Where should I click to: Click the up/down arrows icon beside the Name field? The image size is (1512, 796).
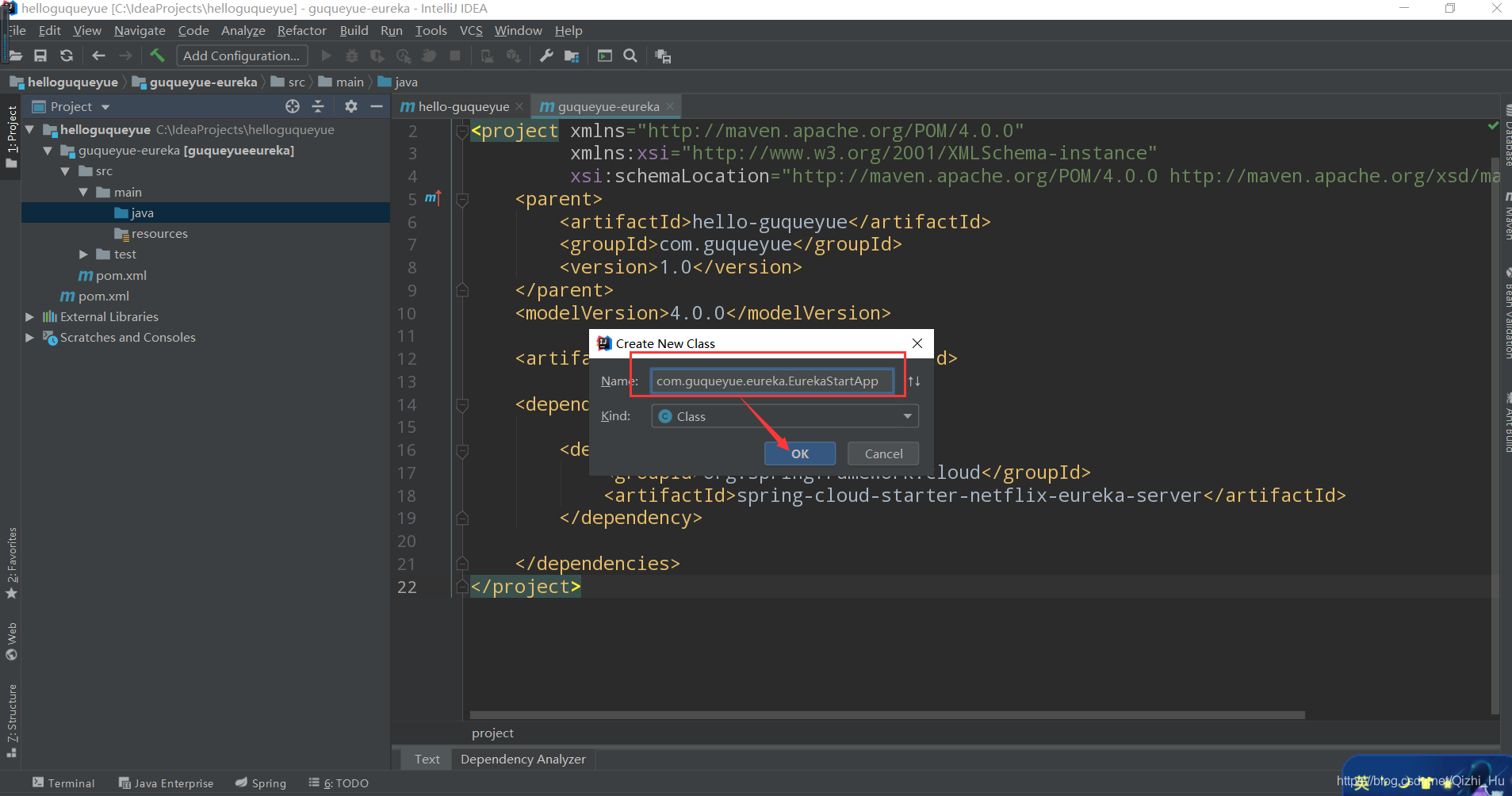pyautogui.click(x=914, y=381)
